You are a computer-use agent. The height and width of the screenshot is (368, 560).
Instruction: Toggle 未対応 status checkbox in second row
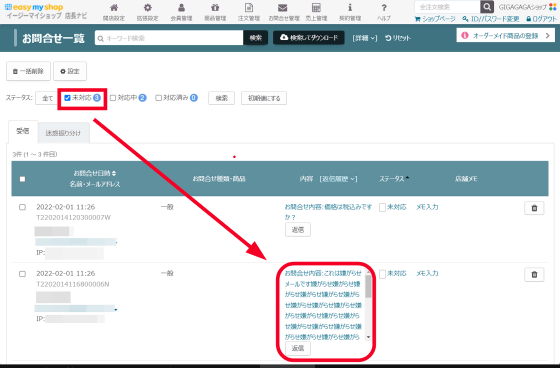(x=382, y=274)
